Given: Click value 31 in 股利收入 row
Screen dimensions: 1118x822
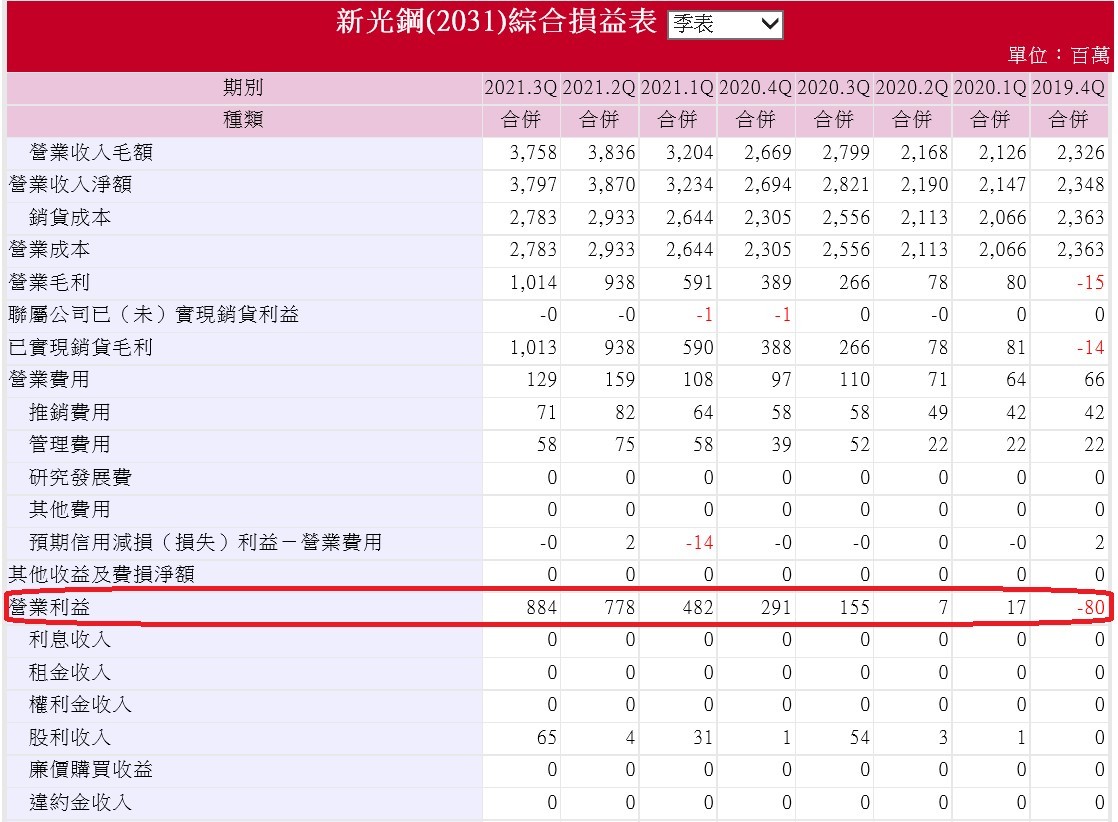Looking at the screenshot, I should tap(703, 737).
